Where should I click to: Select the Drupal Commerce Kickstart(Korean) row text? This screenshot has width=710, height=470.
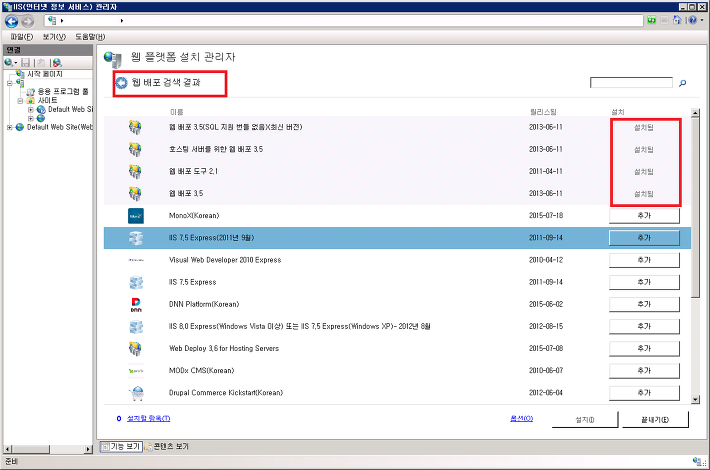click(225, 393)
